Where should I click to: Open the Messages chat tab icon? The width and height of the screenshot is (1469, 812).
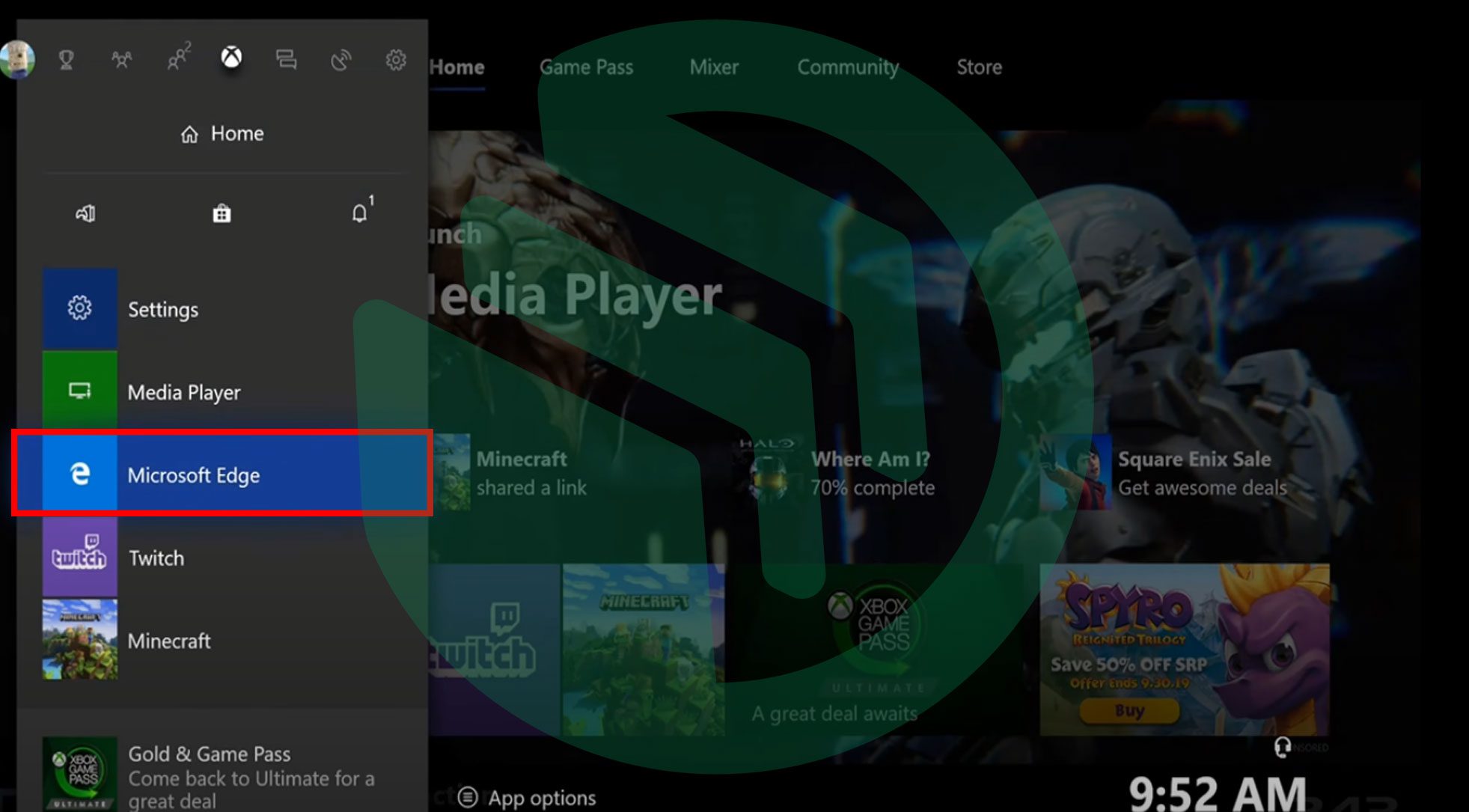click(286, 59)
